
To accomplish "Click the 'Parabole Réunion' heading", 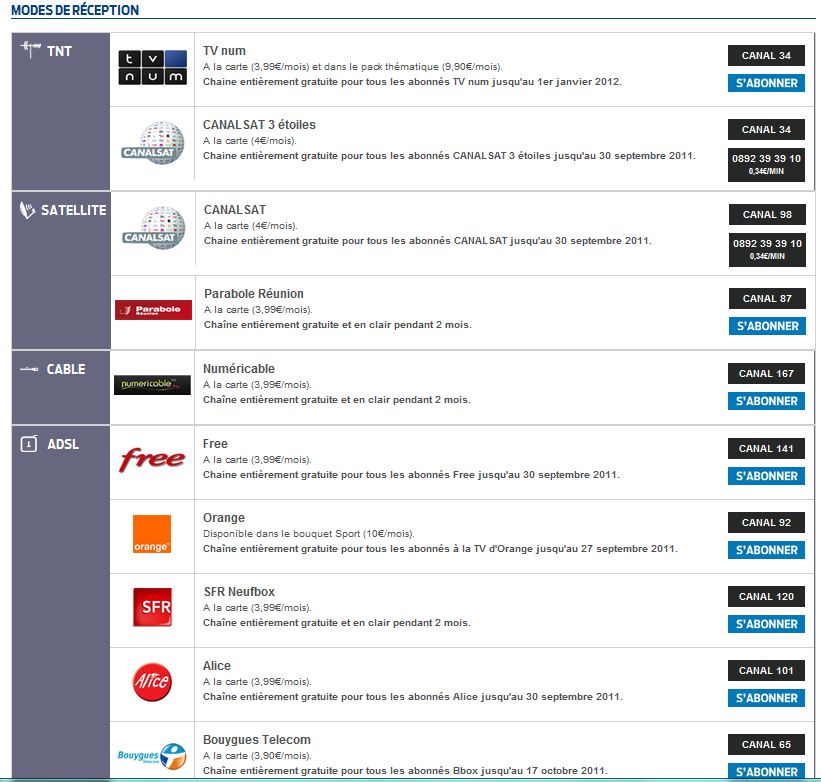I will coord(254,294).
